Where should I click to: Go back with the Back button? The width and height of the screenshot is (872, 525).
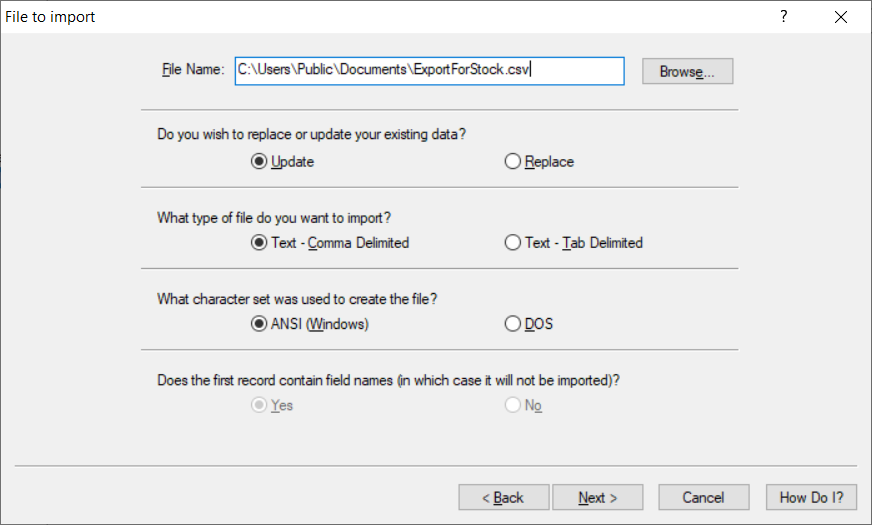tap(503, 497)
